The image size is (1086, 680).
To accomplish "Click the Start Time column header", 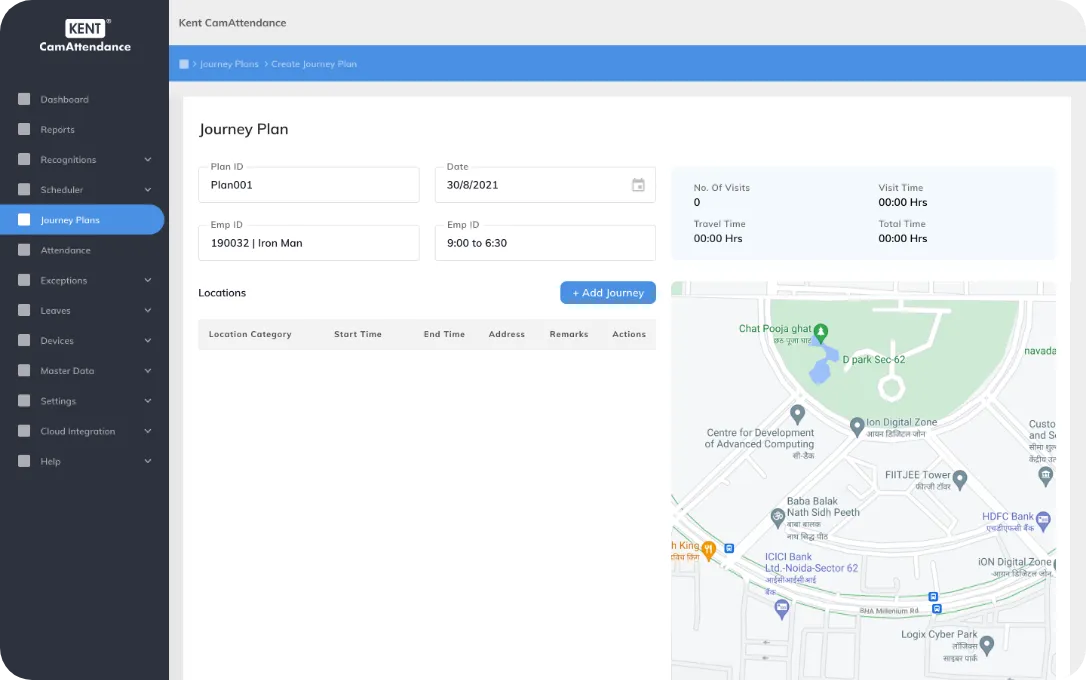I will coord(358,334).
